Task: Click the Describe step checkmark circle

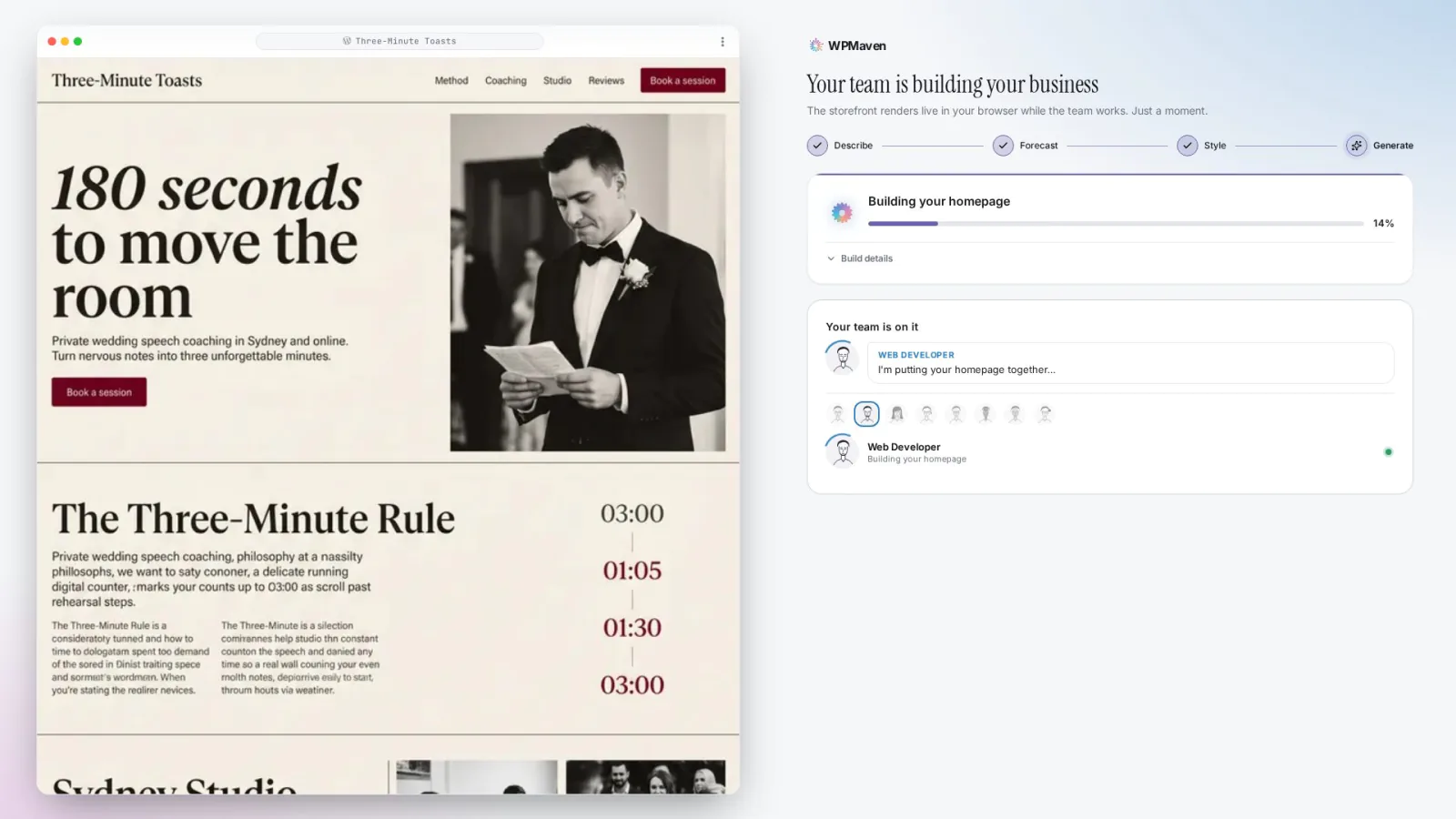Action: pos(817,146)
